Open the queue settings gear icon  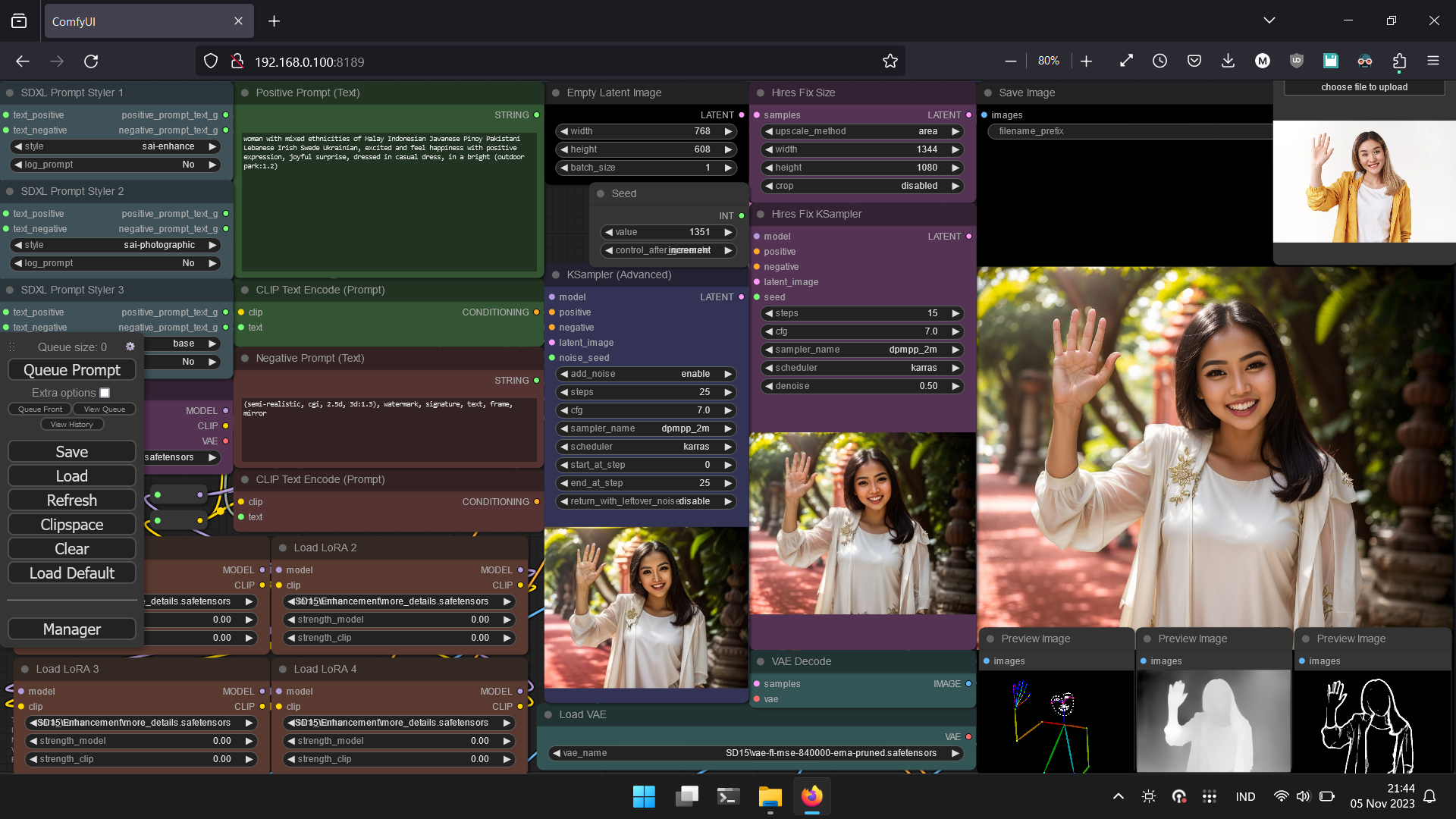130,347
